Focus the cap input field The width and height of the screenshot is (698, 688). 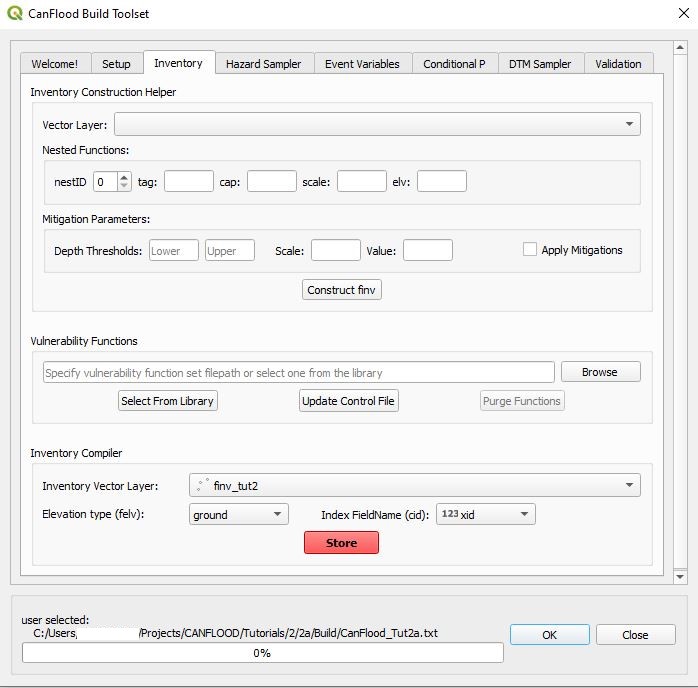click(272, 181)
